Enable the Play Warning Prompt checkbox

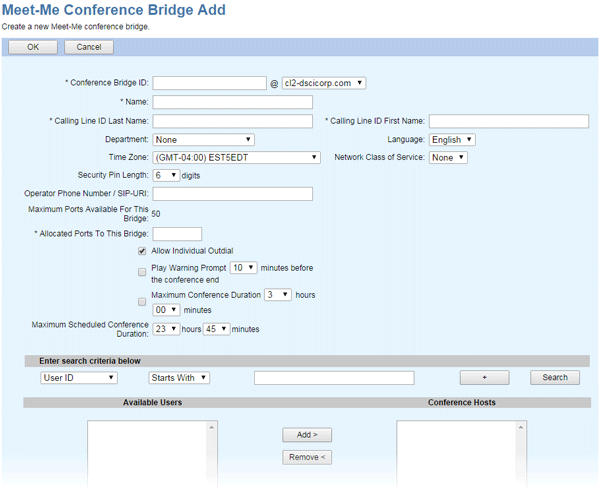(x=142, y=270)
